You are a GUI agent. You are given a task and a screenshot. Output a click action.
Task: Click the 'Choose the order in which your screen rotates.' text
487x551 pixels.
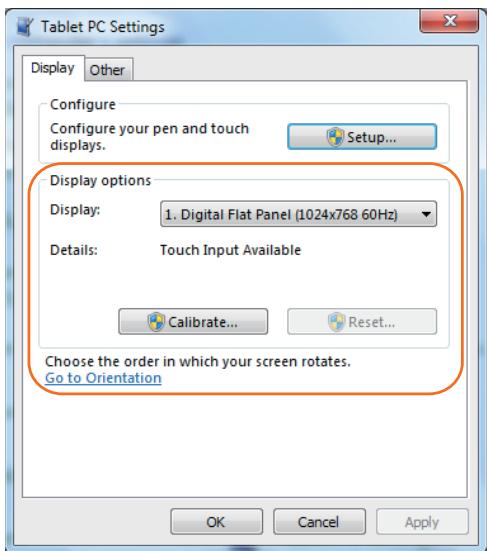pyautogui.click(x=198, y=362)
